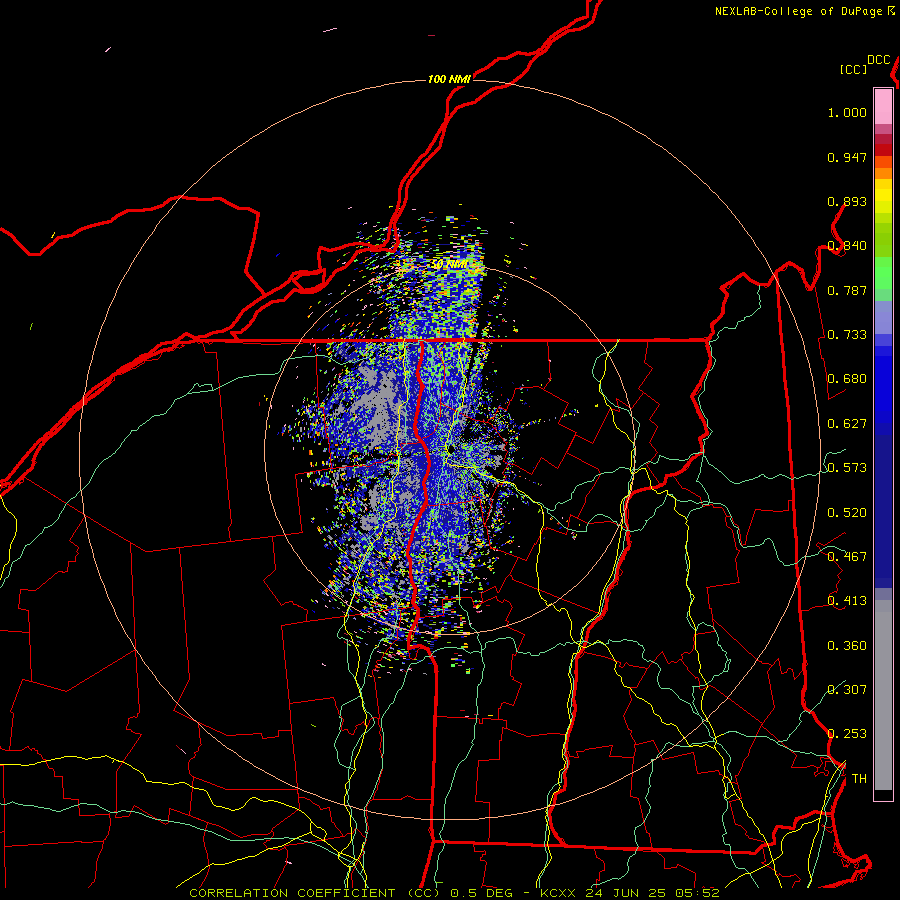Select the 0.733 legend value
The height and width of the screenshot is (900, 900).
(x=847, y=335)
